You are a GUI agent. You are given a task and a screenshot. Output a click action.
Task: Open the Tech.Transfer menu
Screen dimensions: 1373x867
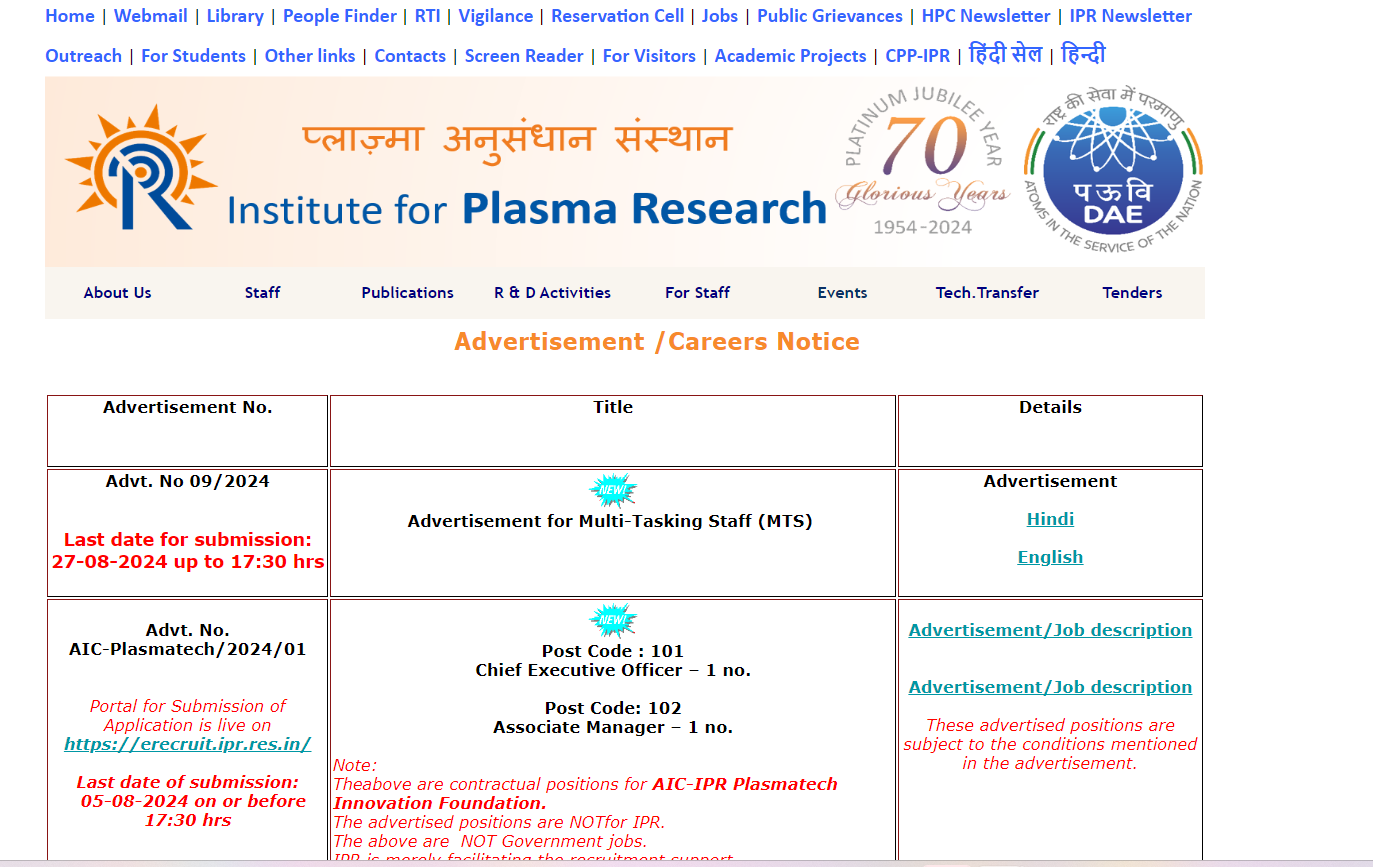[x=988, y=293]
